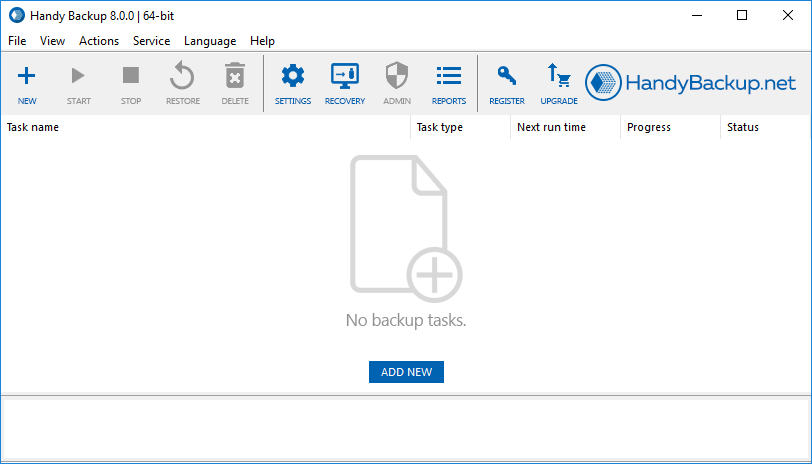812x464 pixels.
Task: Sort by Task name column header
Action: pyautogui.click(x=33, y=127)
